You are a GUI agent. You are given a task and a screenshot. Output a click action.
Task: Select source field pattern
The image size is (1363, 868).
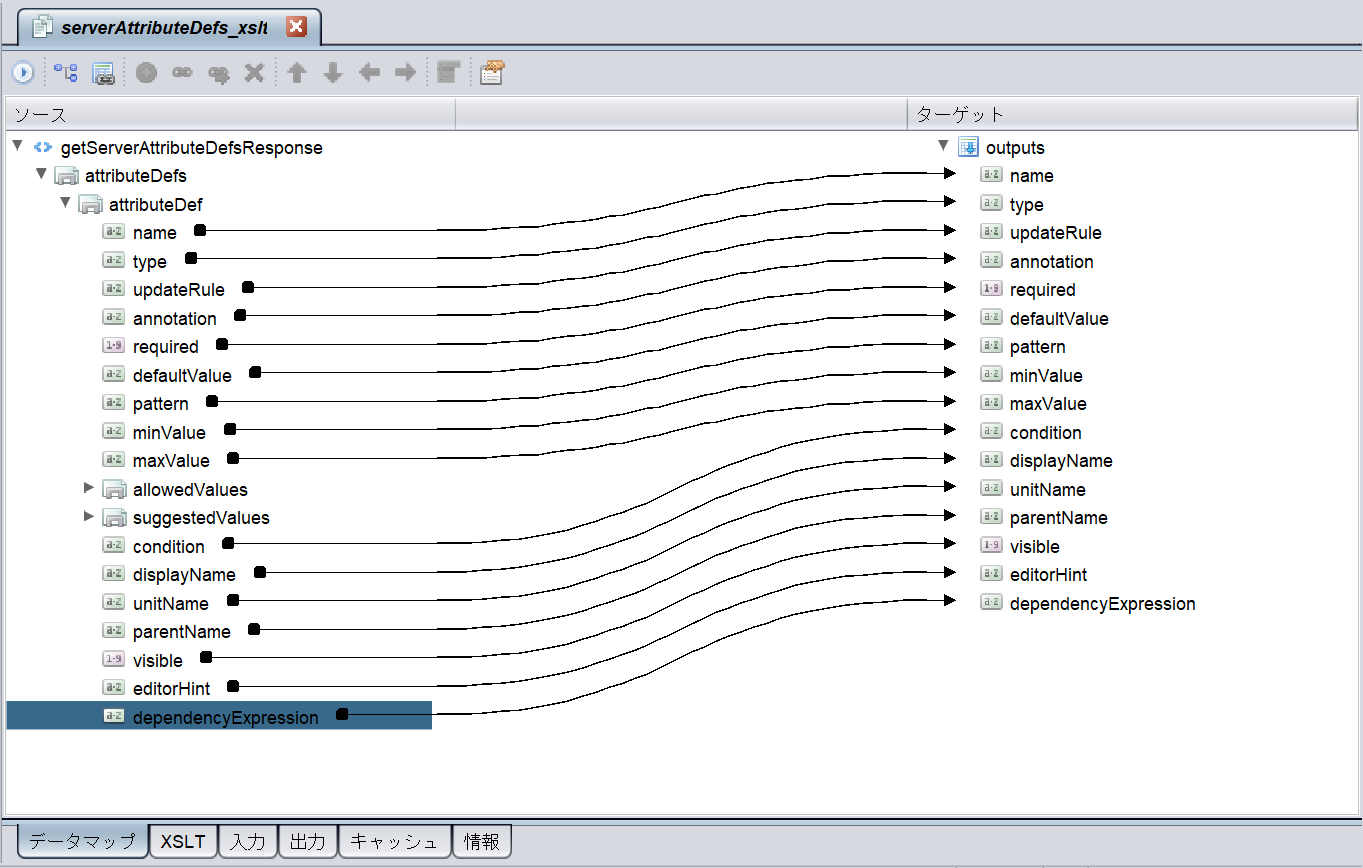[x=161, y=404]
